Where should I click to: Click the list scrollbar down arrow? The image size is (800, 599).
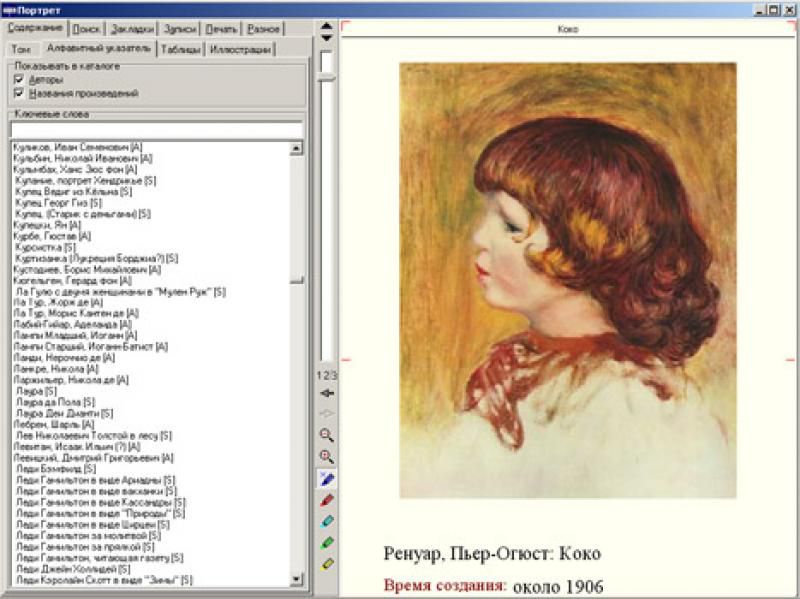pyautogui.click(x=296, y=578)
